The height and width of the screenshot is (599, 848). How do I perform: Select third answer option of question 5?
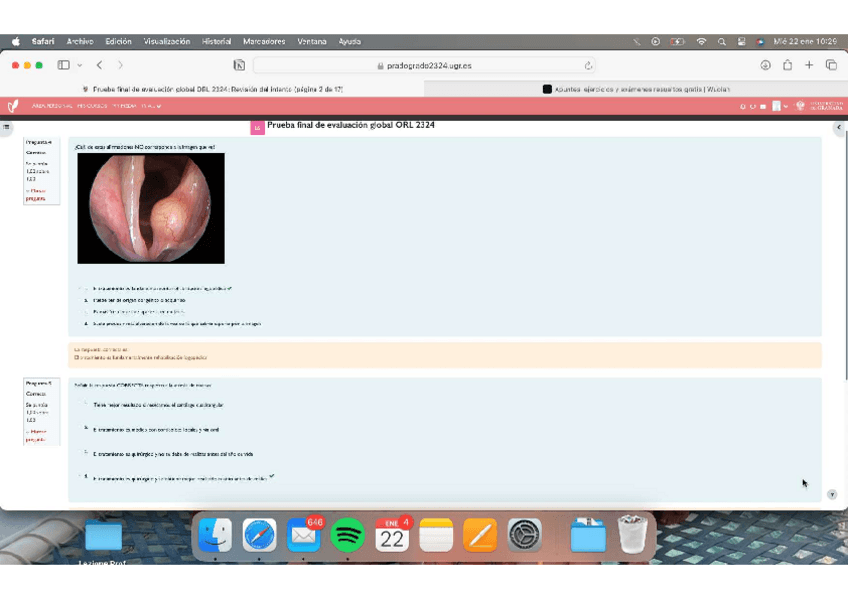tap(86, 453)
